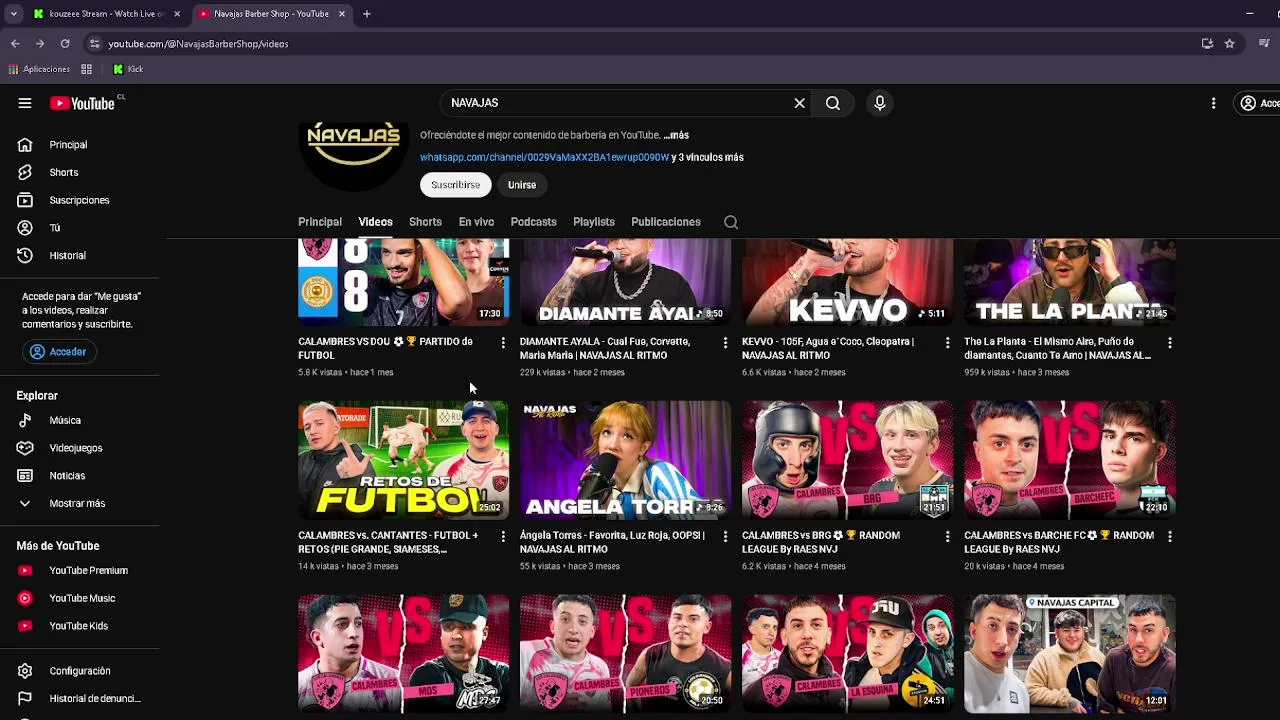Open CALAMBRES MDS video thumbnail
The height and width of the screenshot is (720, 1280).
tap(404, 654)
